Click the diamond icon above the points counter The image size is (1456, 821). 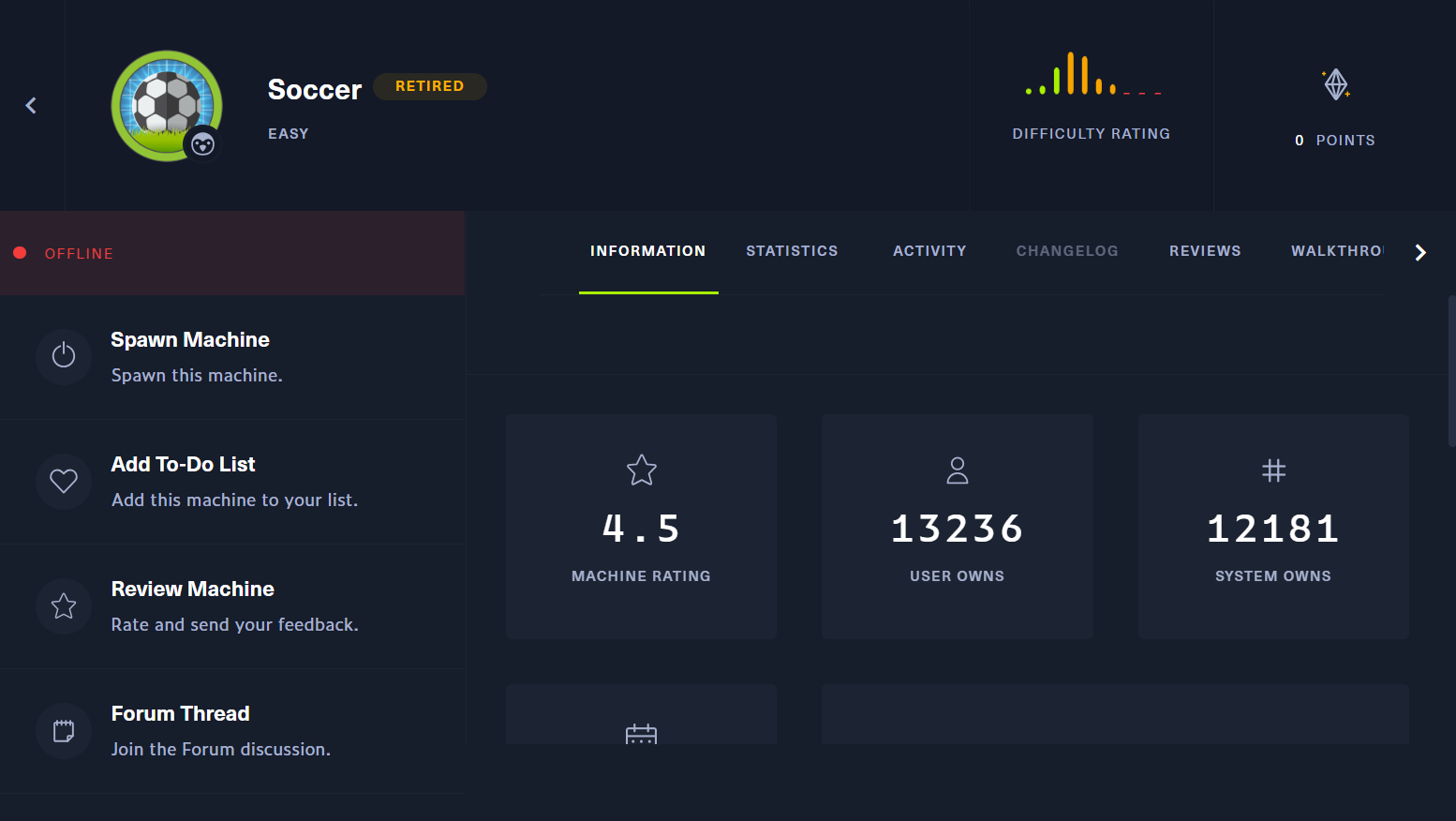tap(1335, 84)
